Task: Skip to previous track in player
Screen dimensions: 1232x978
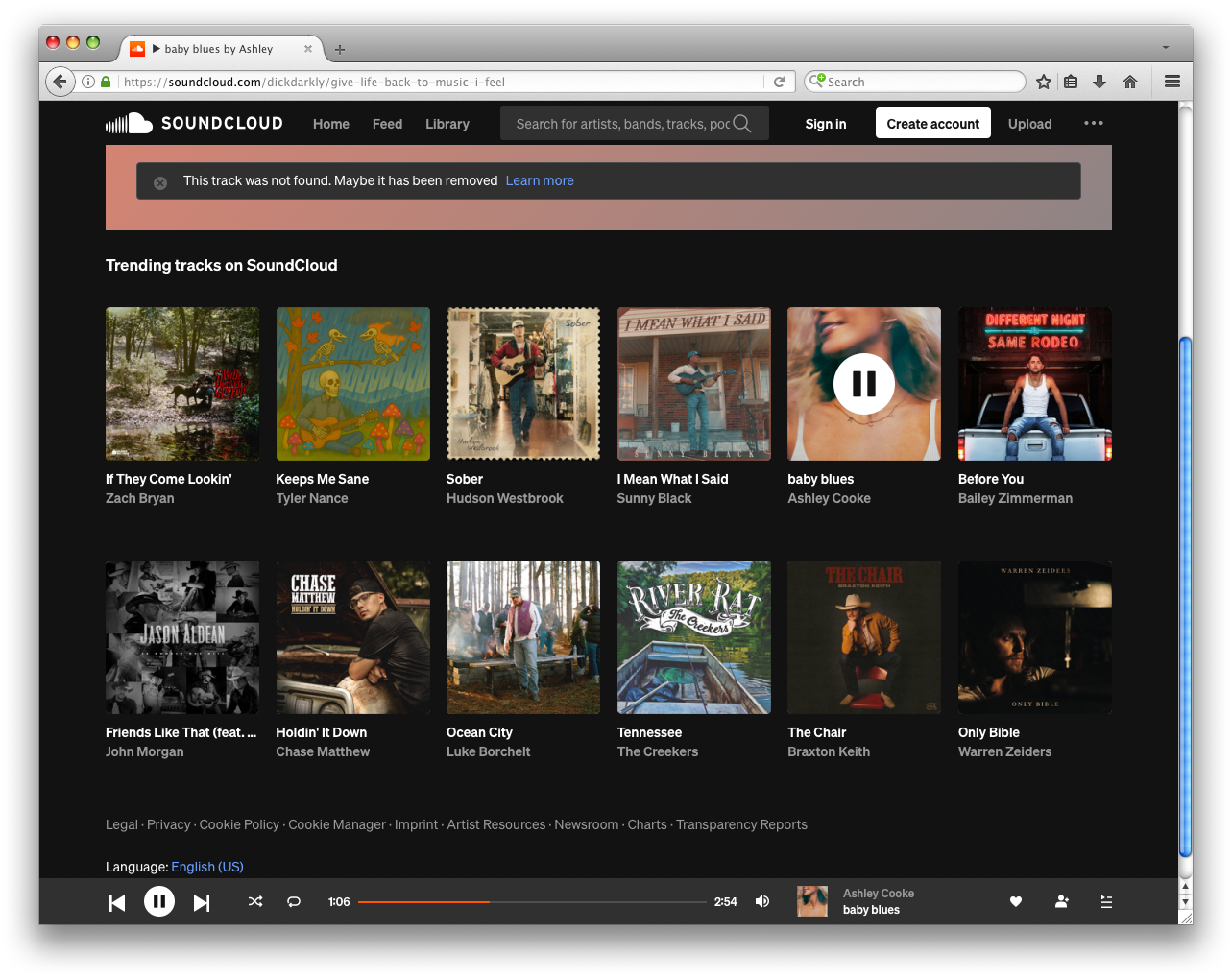Action: (x=117, y=902)
